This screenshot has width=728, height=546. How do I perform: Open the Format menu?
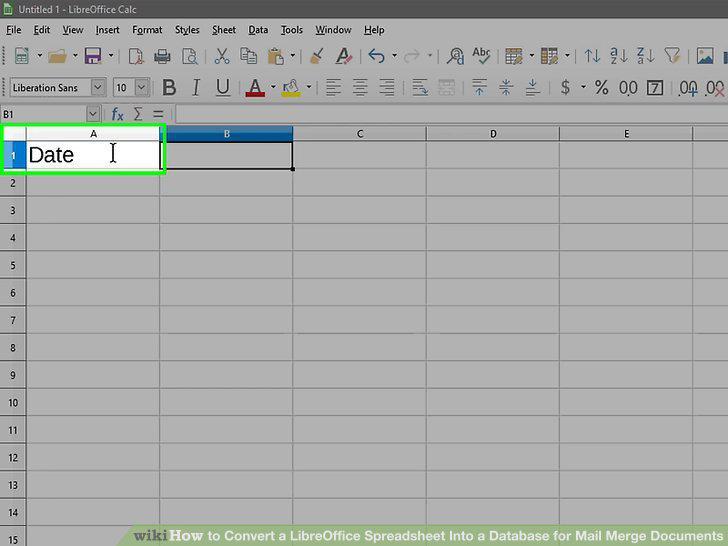(x=147, y=30)
